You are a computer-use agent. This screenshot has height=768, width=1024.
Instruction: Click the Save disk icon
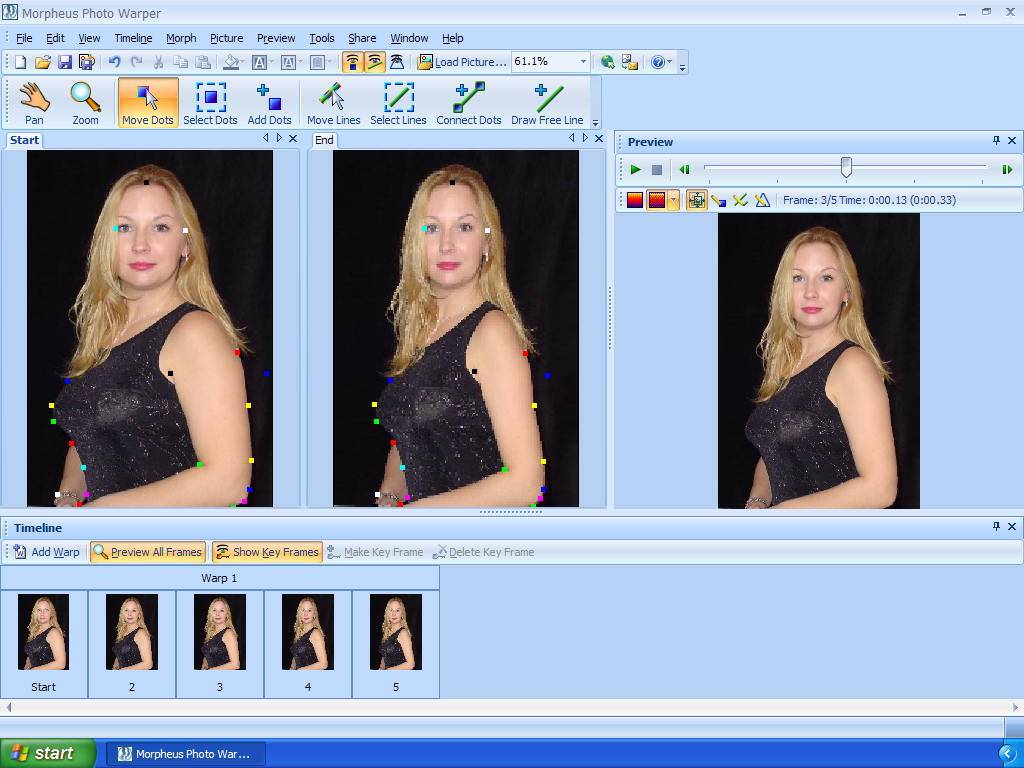coord(65,62)
